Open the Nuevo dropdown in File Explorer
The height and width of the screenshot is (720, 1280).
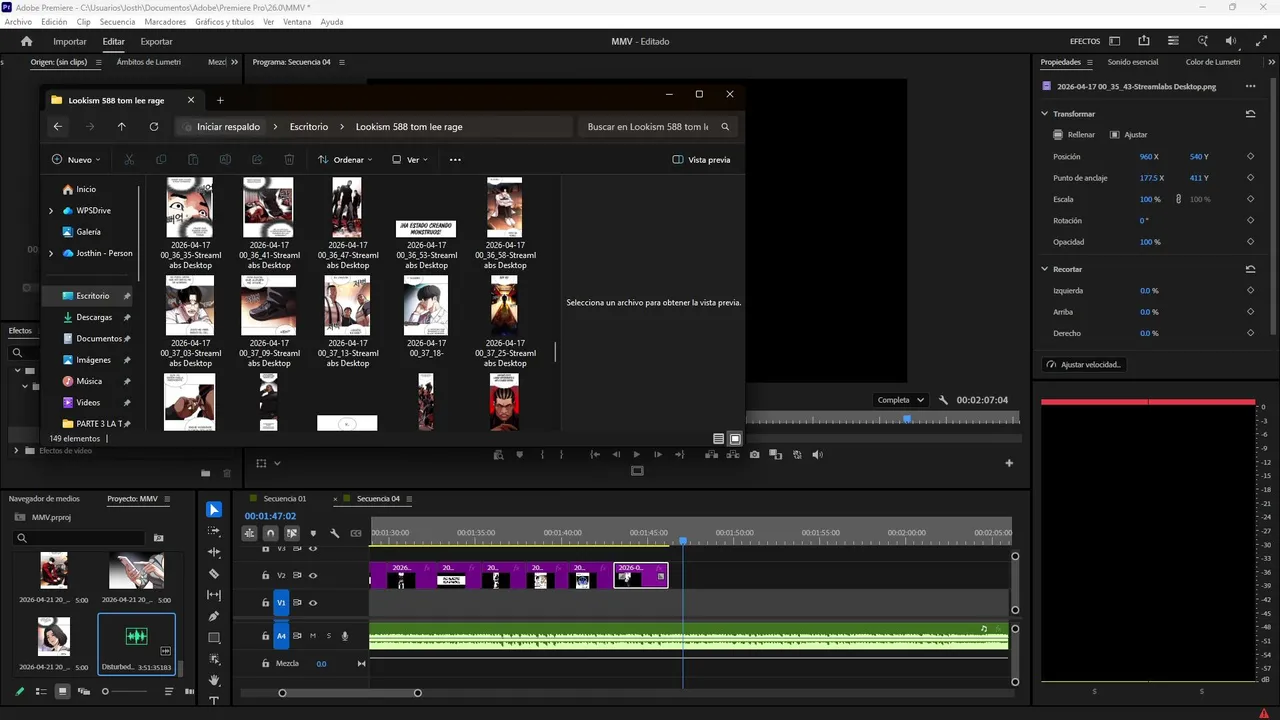[x=76, y=160]
